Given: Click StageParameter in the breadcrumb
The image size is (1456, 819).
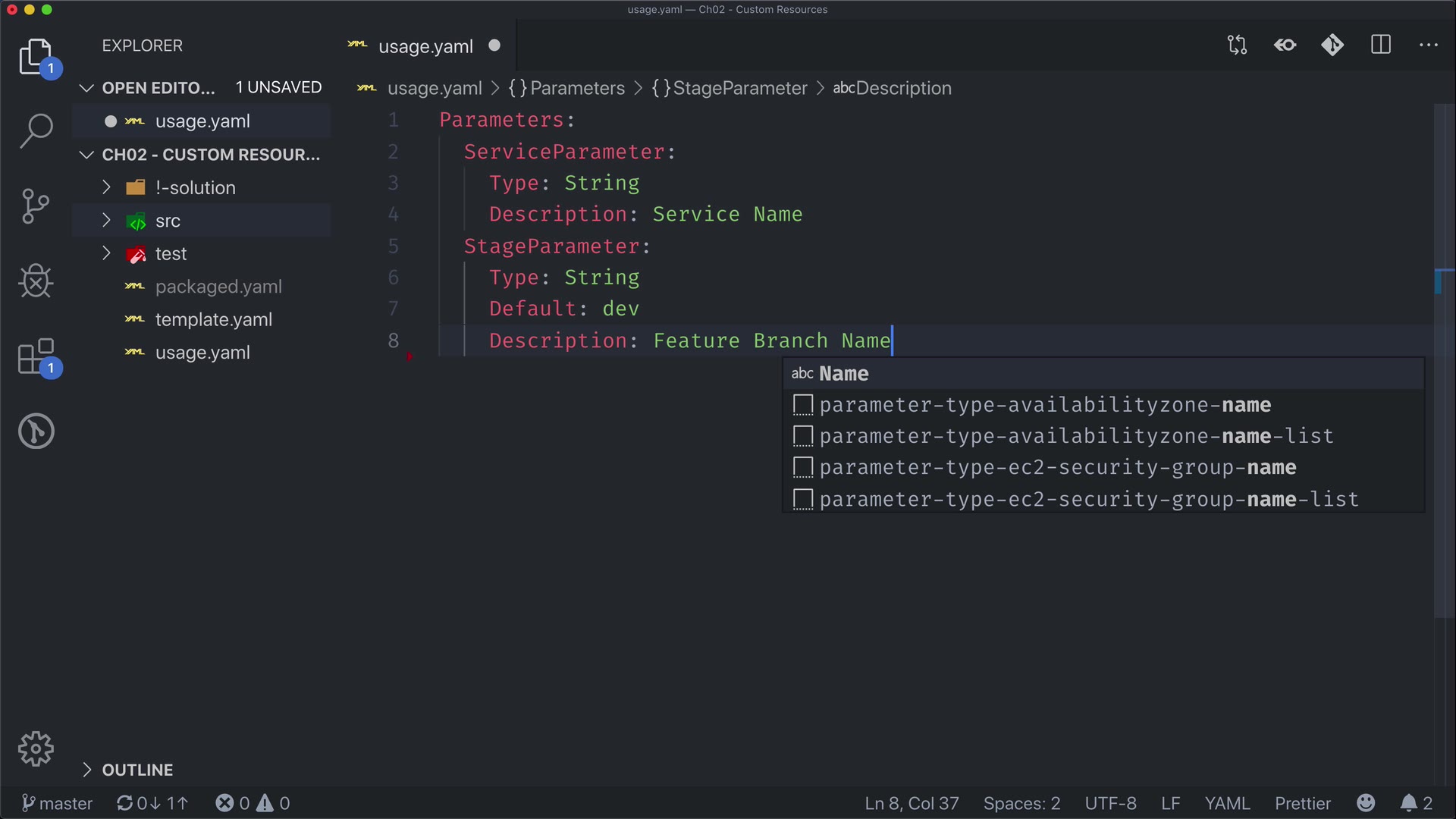Looking at the screenshot, I should 739,88.
